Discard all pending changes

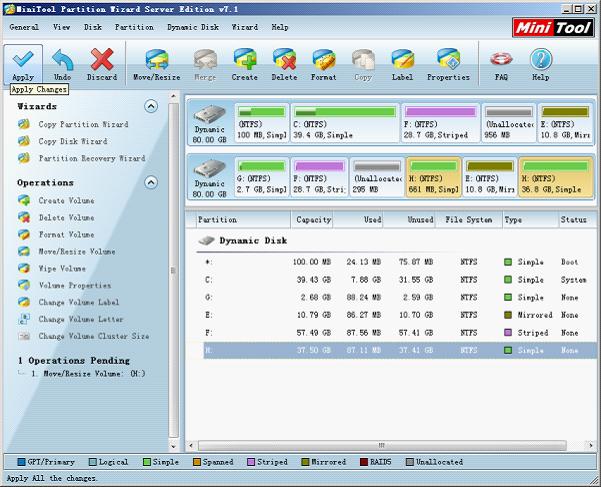[x=102, y=64]
